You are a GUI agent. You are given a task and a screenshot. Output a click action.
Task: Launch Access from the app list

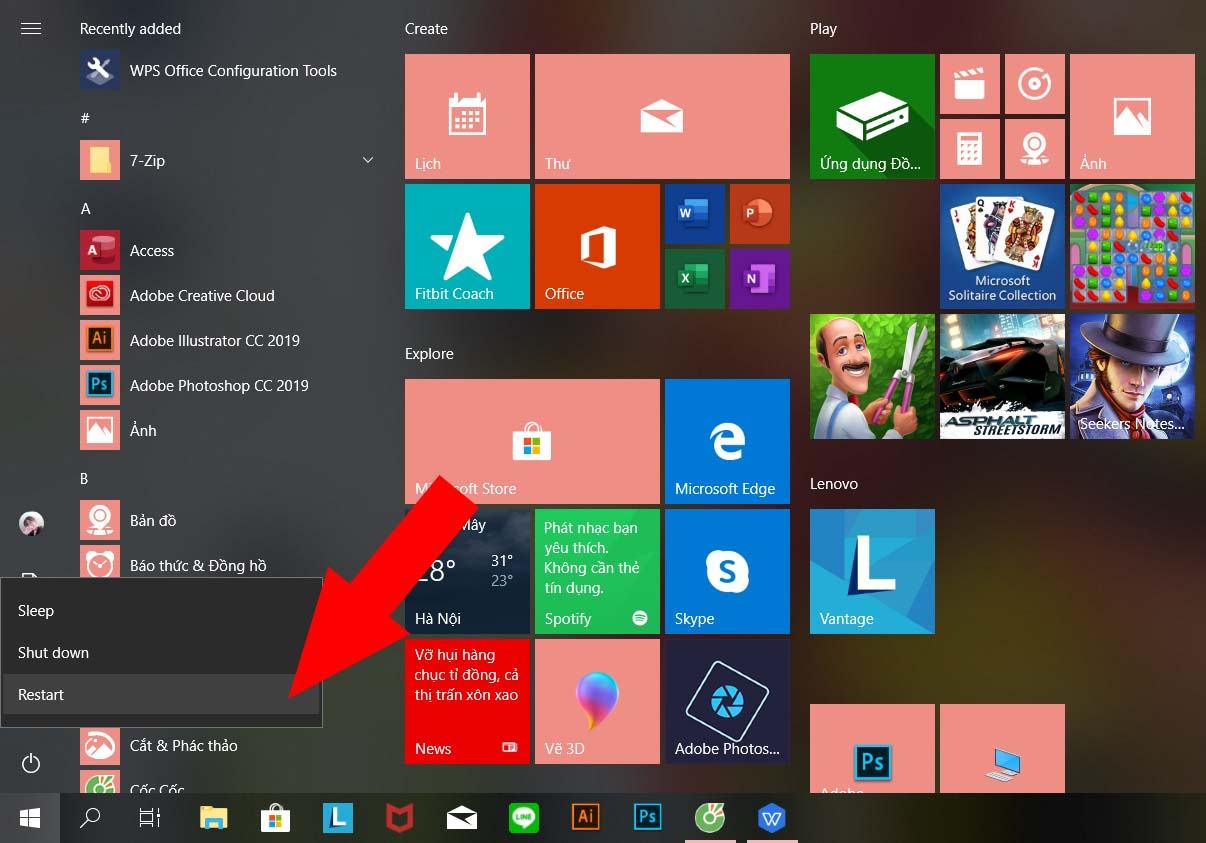[x=228, y=251]
